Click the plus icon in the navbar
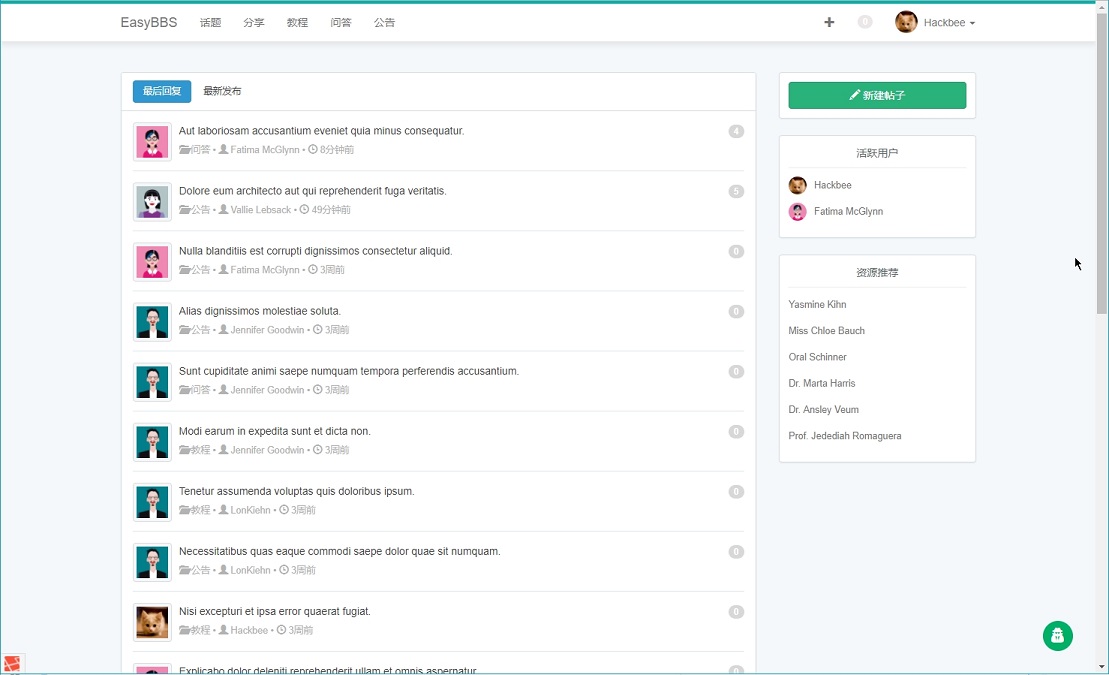The width and height of the screenshot is (1109, 675). pyautogui.click(x=829, y=23)
